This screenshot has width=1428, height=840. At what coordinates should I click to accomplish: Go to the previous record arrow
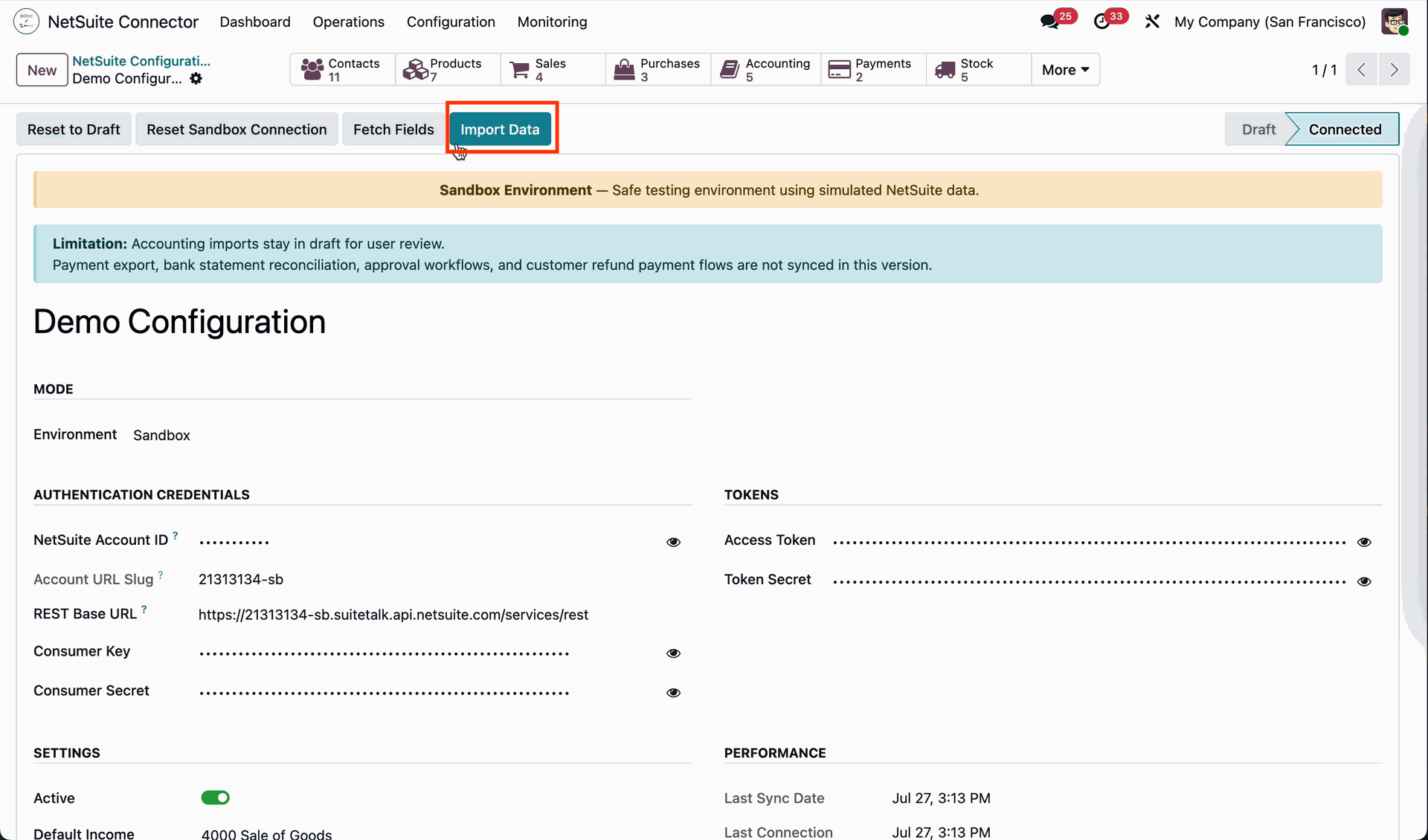[1362, 70]
